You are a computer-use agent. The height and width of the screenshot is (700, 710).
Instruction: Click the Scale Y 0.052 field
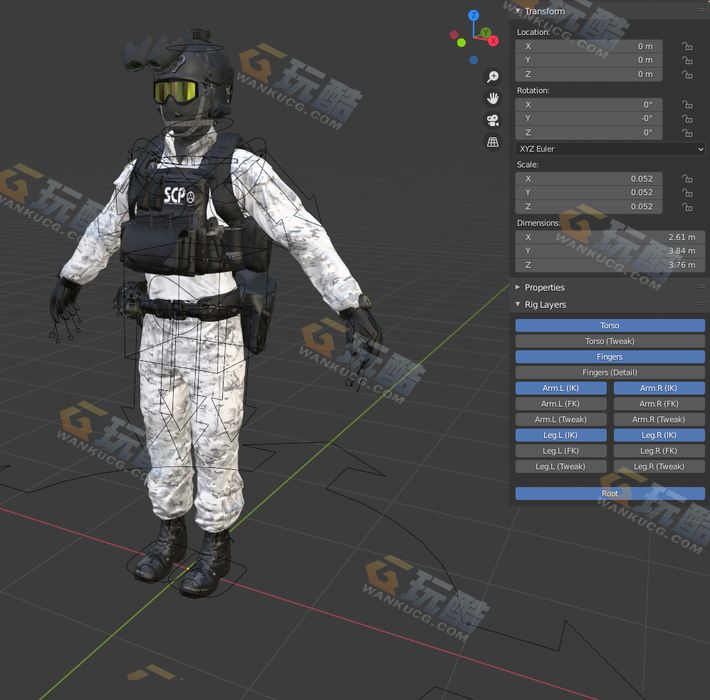(x=589, y=193)
